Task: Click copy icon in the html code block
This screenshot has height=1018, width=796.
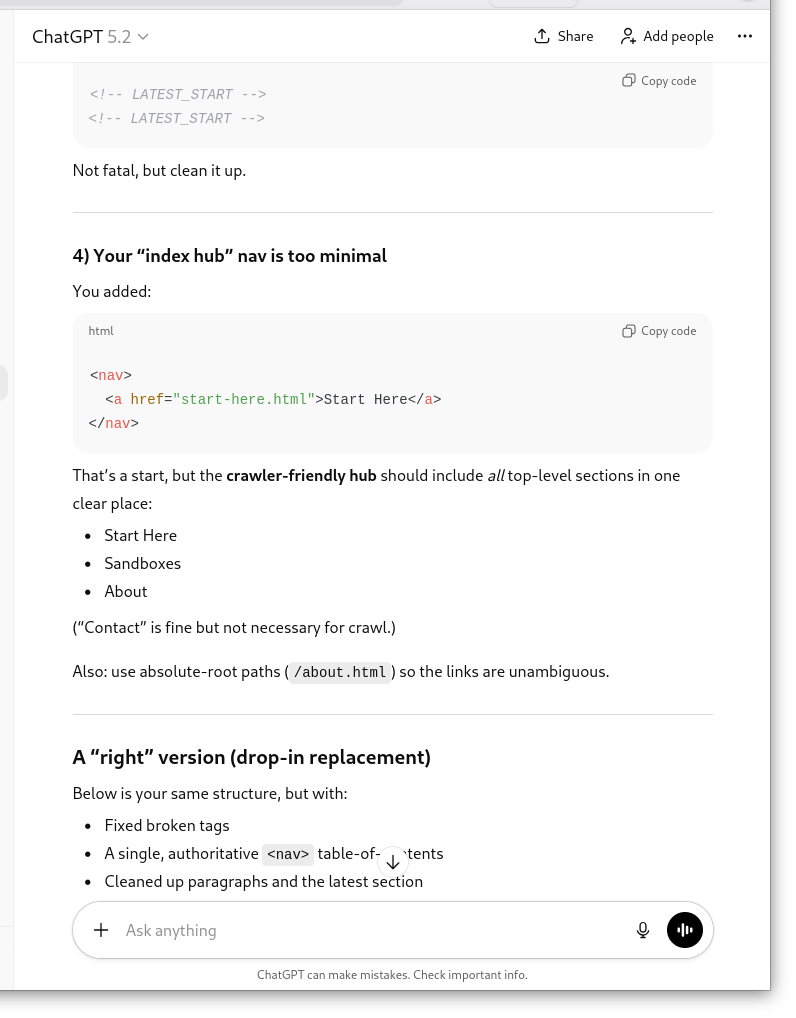Action: pyautogui.click(x=629, y=331)
